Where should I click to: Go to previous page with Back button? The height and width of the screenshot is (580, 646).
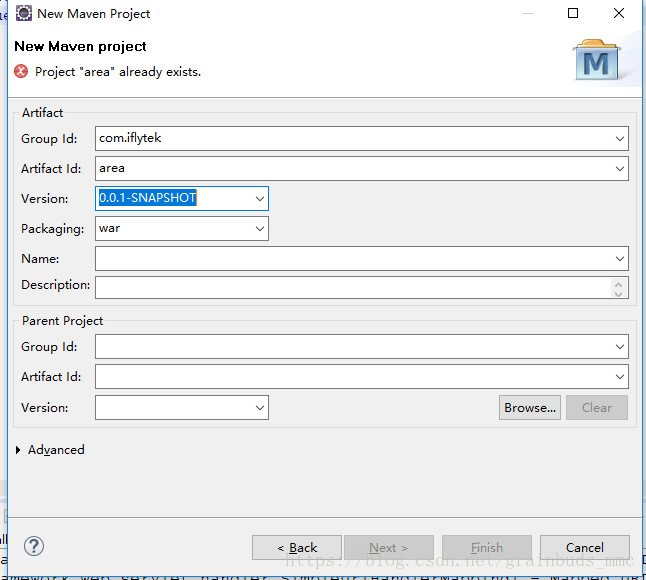click(x=297, y=547)
